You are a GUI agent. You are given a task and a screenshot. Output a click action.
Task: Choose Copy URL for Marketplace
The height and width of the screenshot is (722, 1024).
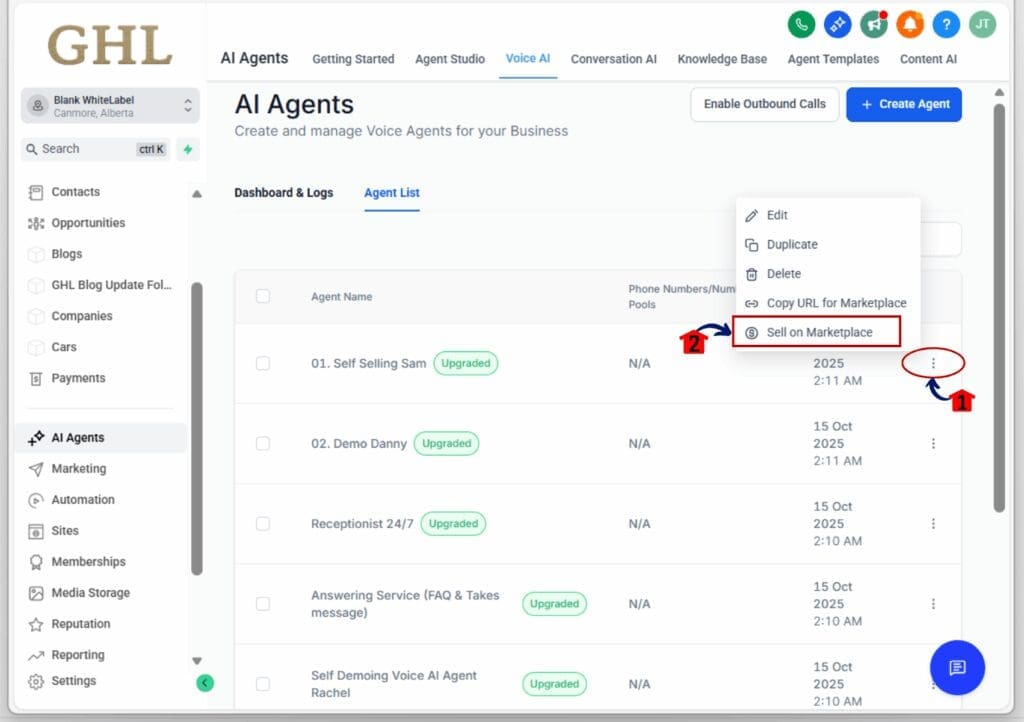tap(828, 304)
